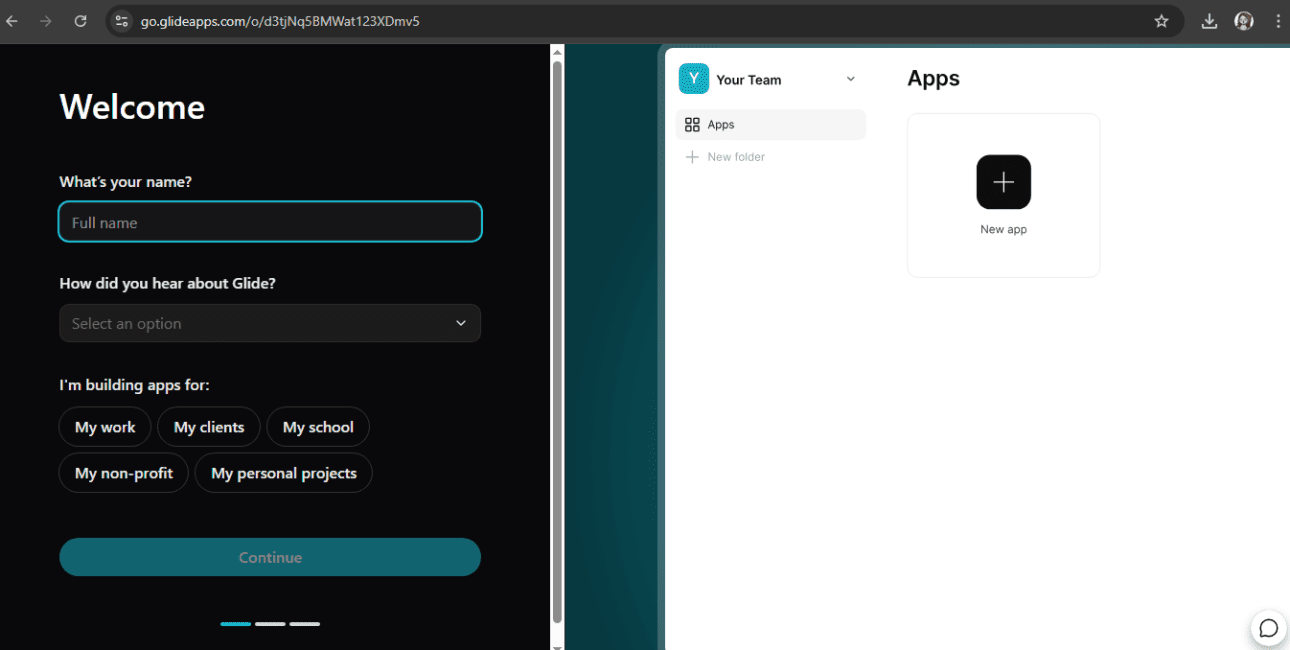
Task: Open the How did you hear dropdown
Action: point(270,323)
